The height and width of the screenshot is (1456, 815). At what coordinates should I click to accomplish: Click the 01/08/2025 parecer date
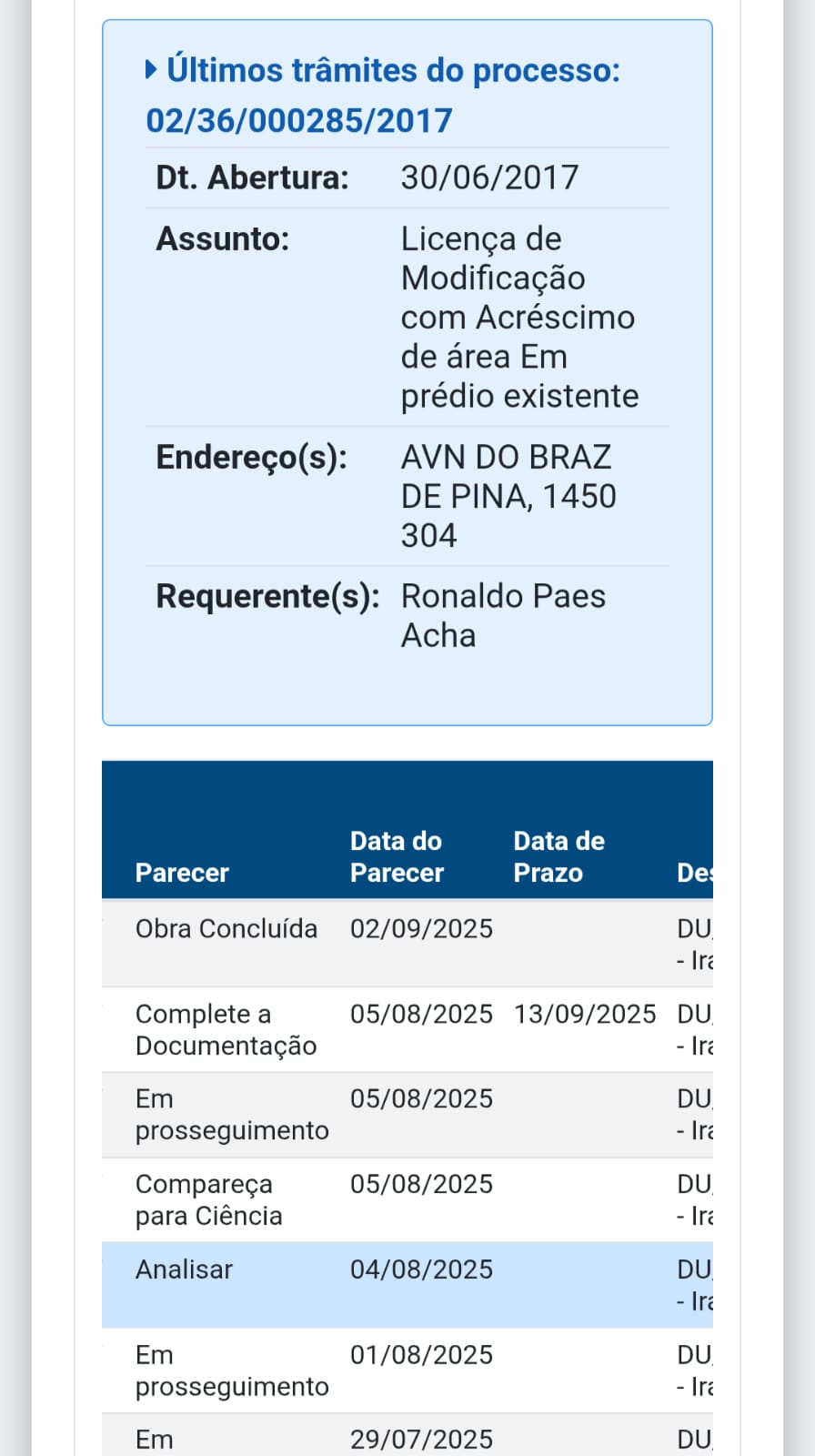coord(421,1355)
